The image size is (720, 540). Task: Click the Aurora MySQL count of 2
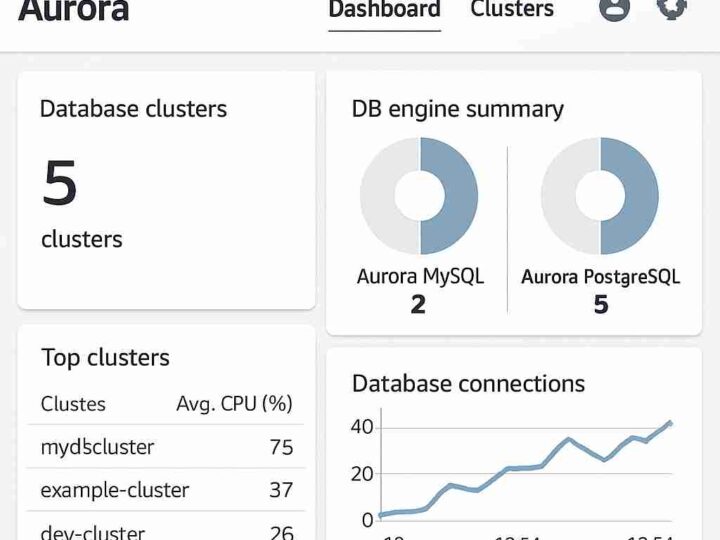418,304
